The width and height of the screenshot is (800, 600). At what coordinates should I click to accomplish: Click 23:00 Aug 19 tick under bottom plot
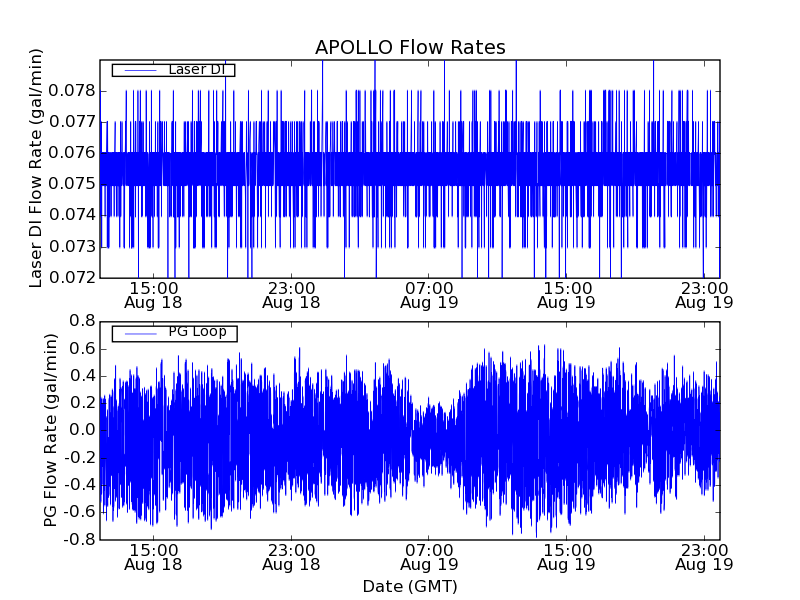[x=704, y=557]
